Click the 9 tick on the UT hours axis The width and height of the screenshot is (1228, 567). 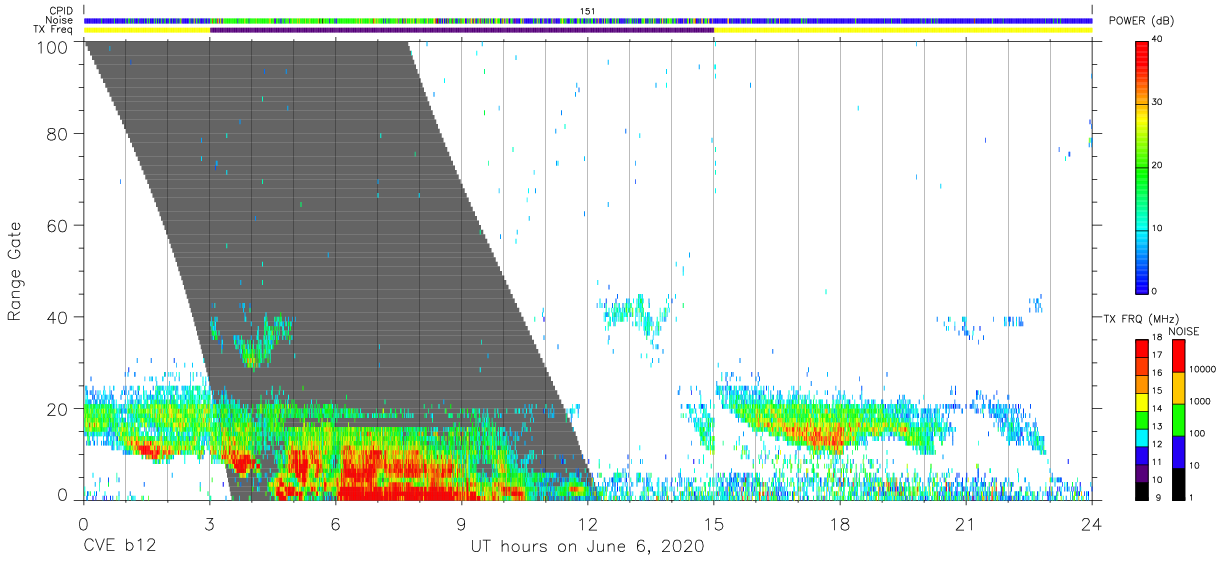pos(461,524)
